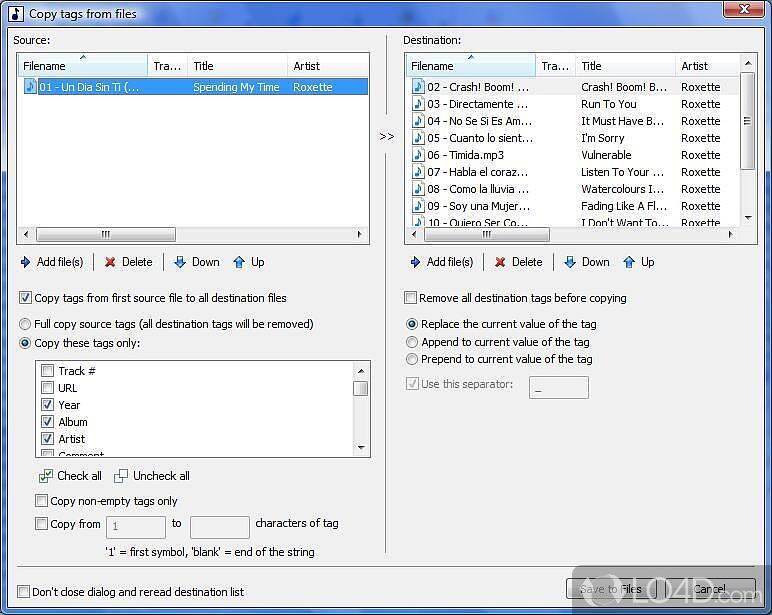This screenshot has width=772, height=615.
Task: Click the file icon for 03 - Directamente
Action: click(418, 104)
